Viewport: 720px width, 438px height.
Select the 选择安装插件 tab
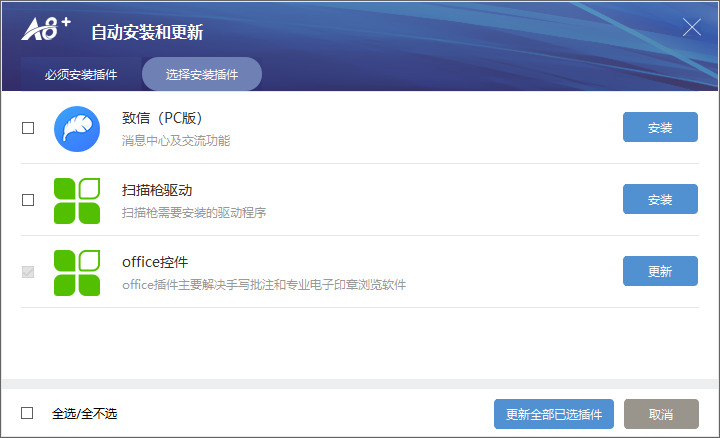pos(202,74)
